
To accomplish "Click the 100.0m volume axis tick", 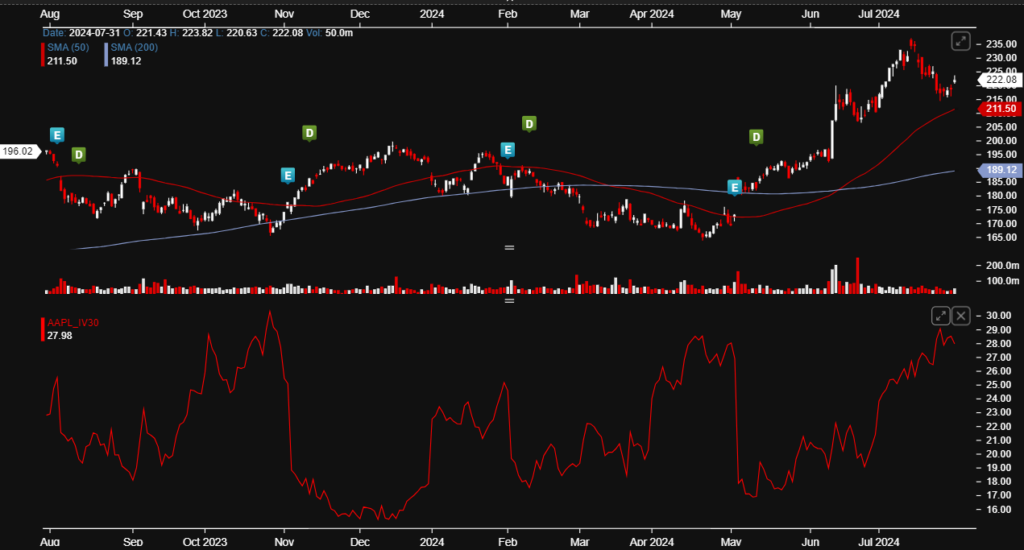I will click(1002, 281).
